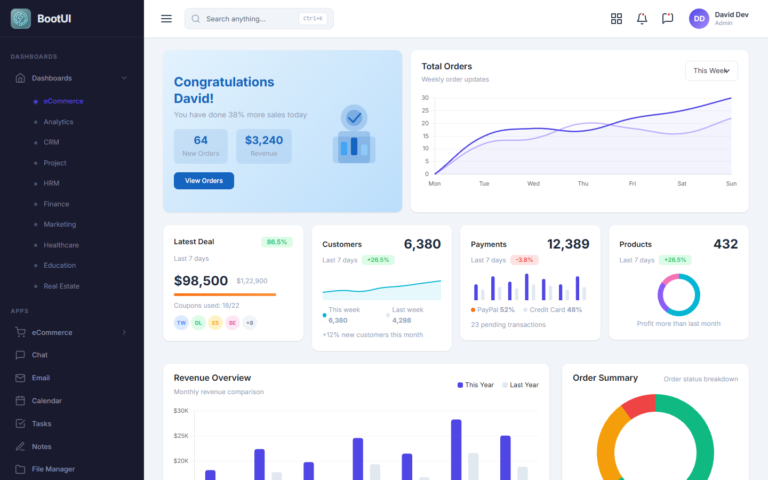Click the +26.5% badge on Customers
The width and height of the screenshot is (768, 480).
(378, 260)
